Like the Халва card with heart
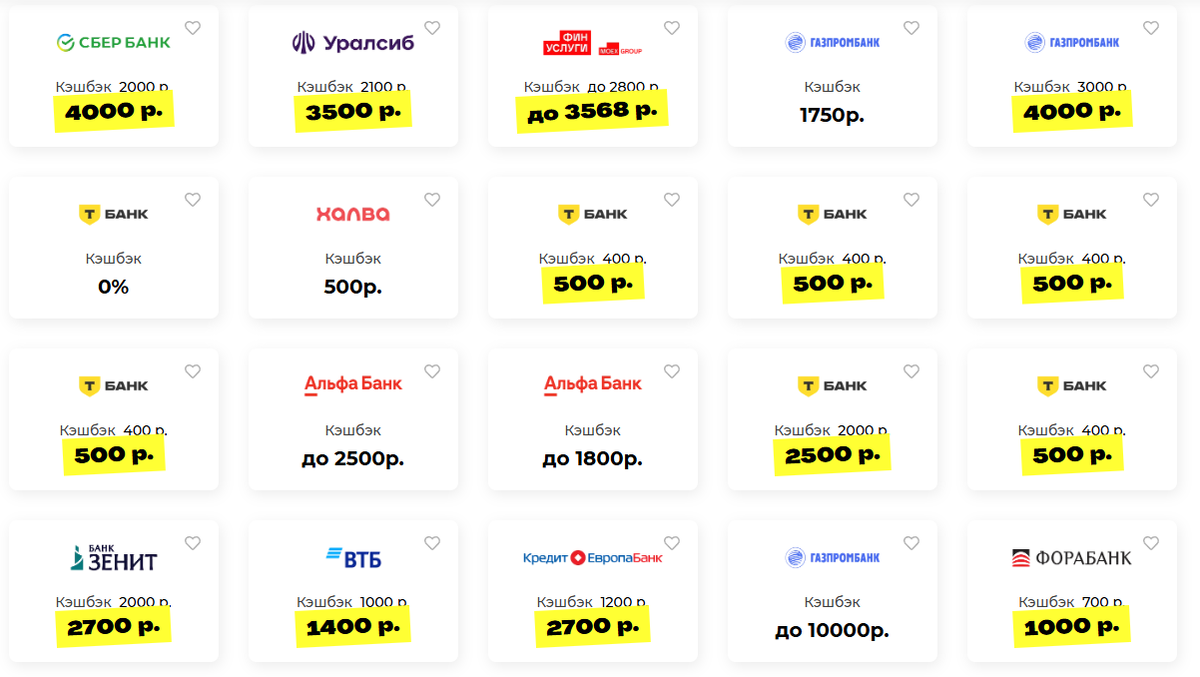1200x677 pixels. [432, 200]
